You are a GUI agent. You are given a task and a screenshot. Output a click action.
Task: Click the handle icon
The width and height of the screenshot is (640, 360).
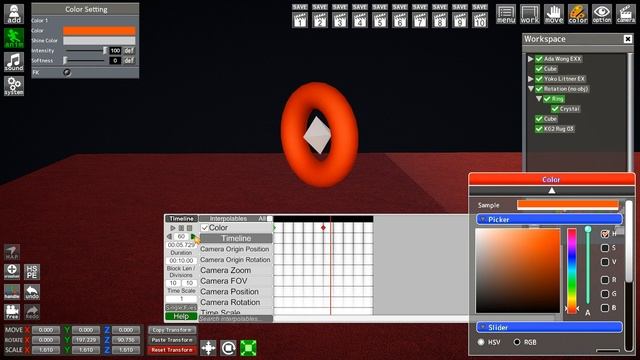point(12,292)
